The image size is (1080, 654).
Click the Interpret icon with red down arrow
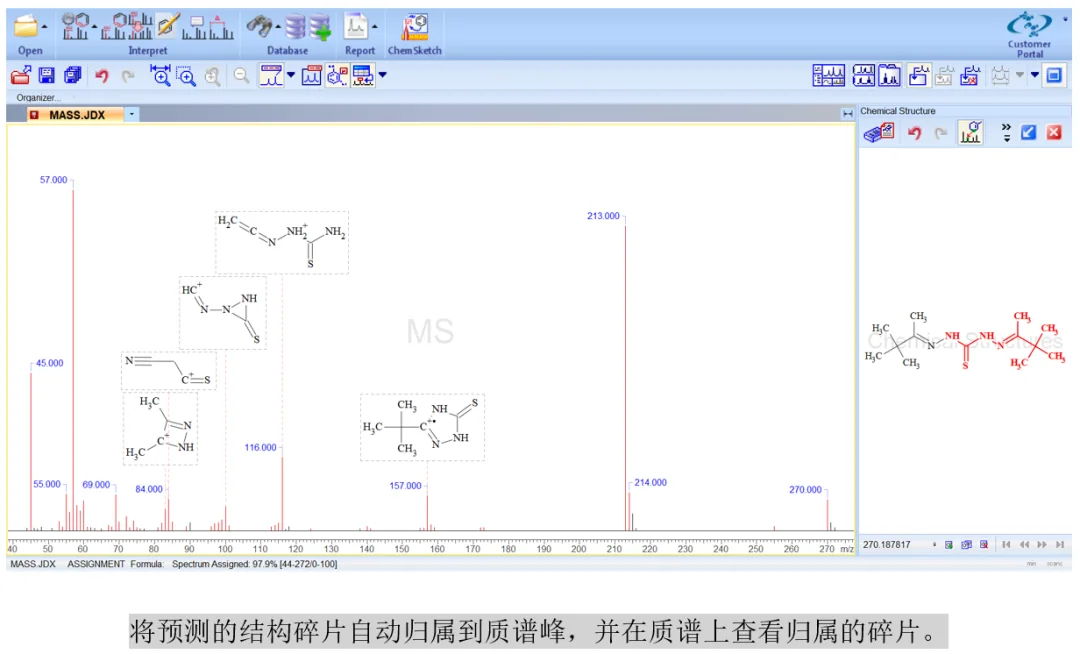point(140,26)
